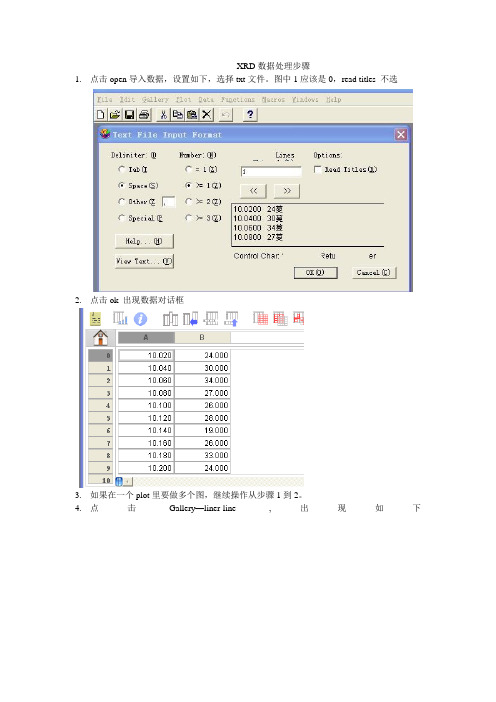496x702 pixels.
Task: Click the question mark Help icon
Action: pos(250,115)
